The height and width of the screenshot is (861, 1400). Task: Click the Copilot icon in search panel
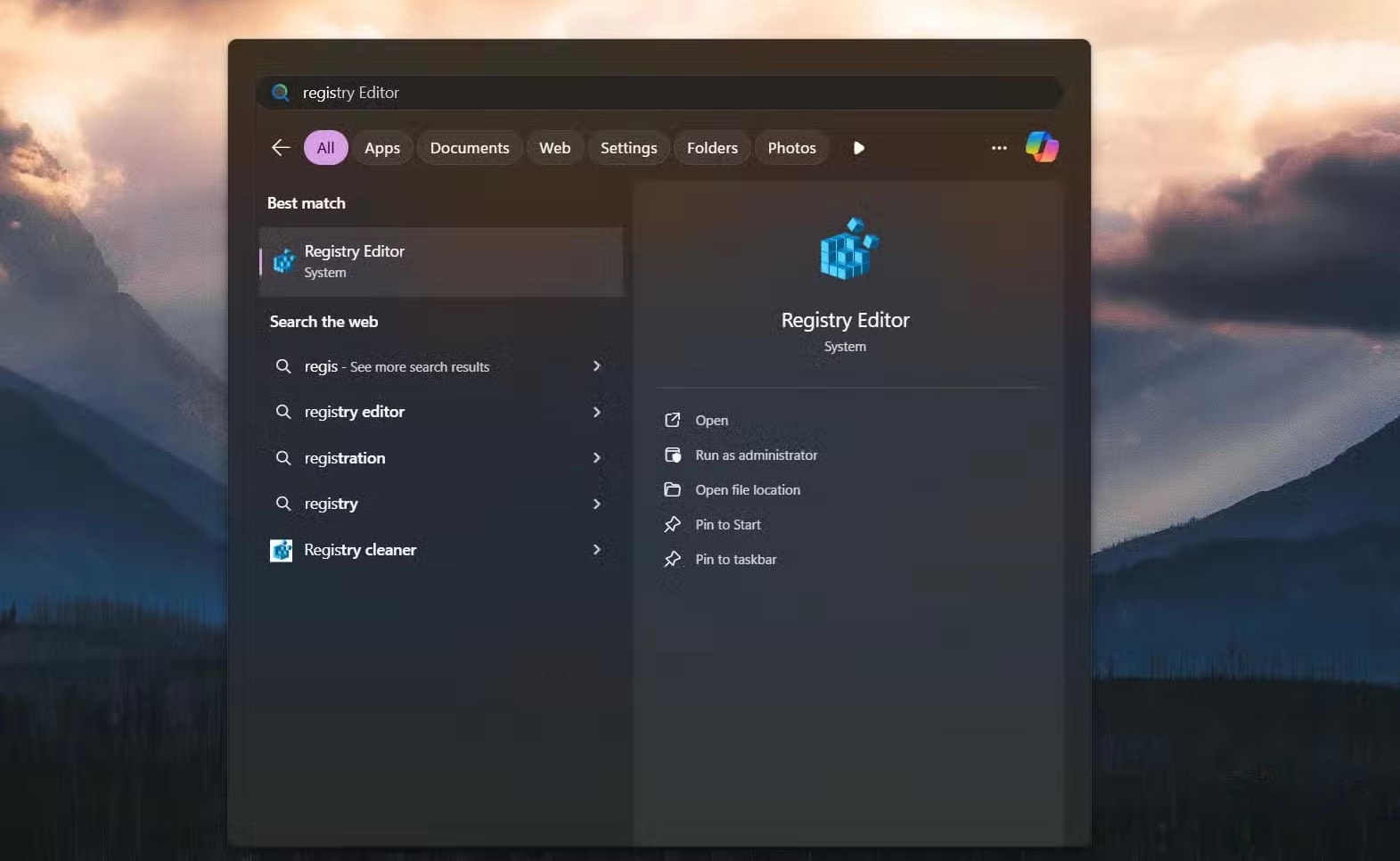click(x=1041, y=147)
